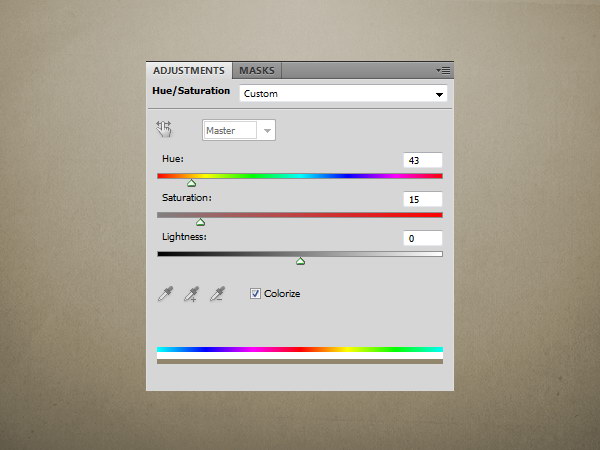
Task: Click the rainbow color bar at panel bottom
Action: pos(300,350)
